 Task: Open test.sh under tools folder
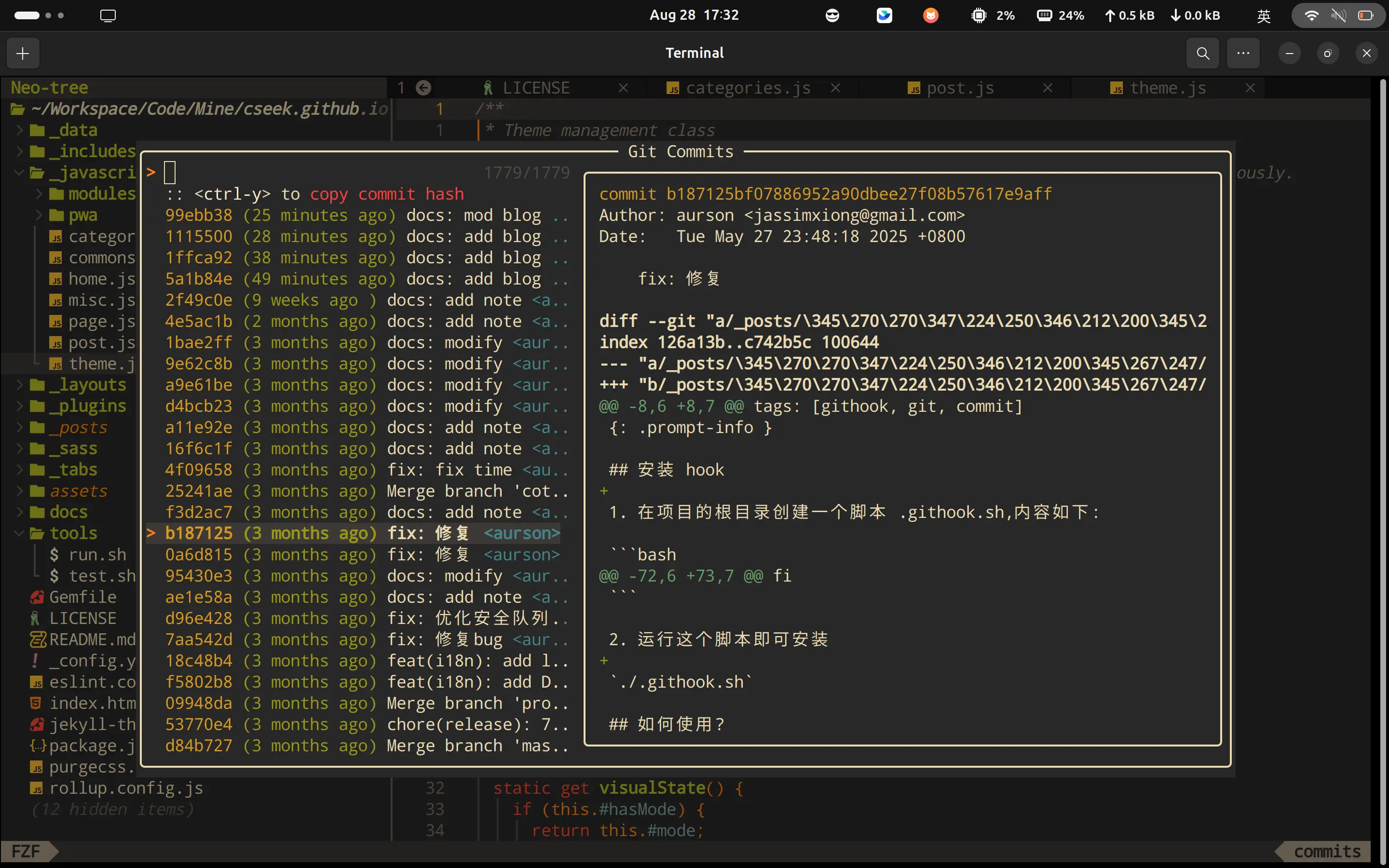click(93, 576)
